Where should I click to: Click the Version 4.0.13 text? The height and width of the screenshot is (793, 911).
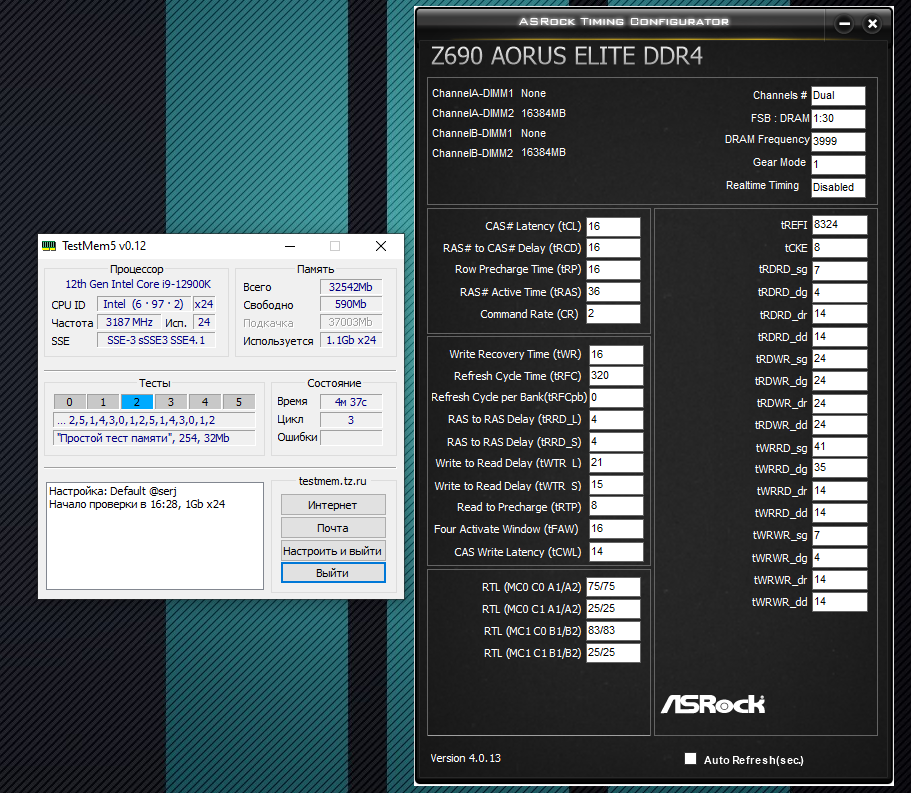point(465,758)
